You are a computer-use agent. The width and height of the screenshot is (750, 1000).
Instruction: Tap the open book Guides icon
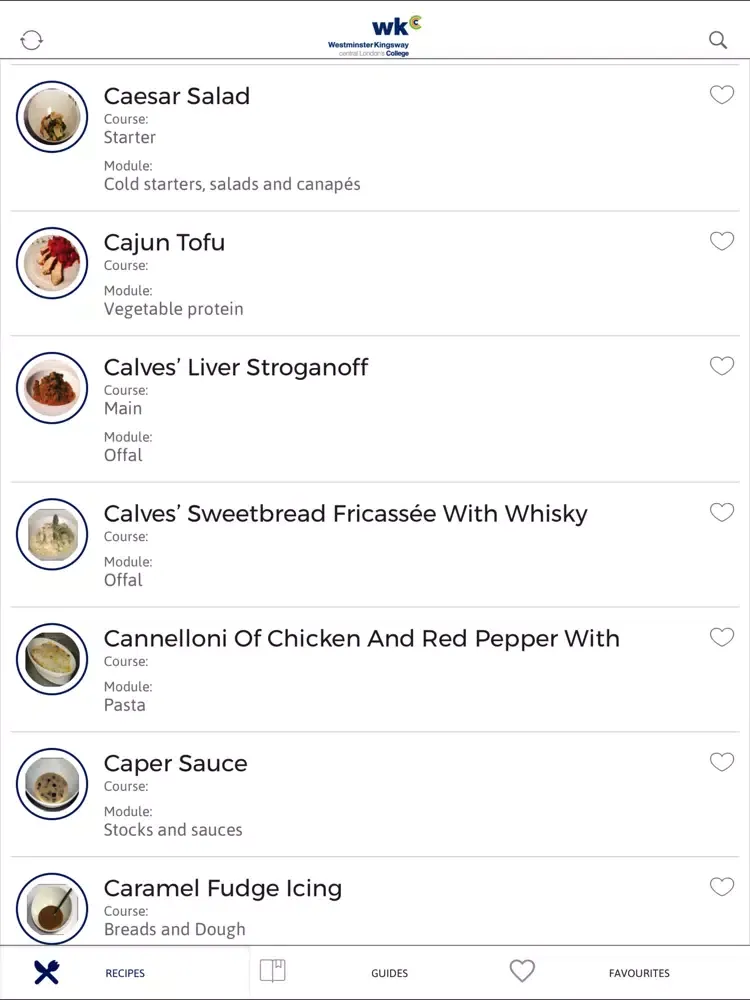273,971
